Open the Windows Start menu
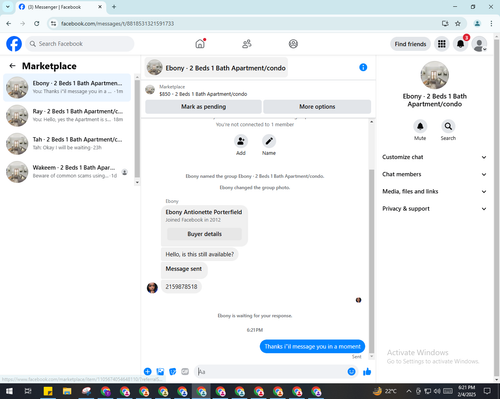The height and width of the screenshot is (399, 500). coord(9,391)
